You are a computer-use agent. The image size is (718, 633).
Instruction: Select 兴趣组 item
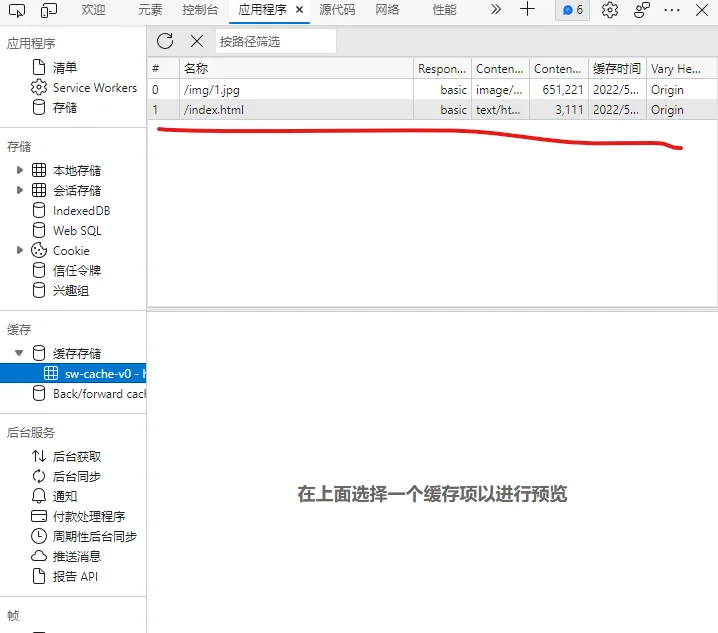[71, 290]
